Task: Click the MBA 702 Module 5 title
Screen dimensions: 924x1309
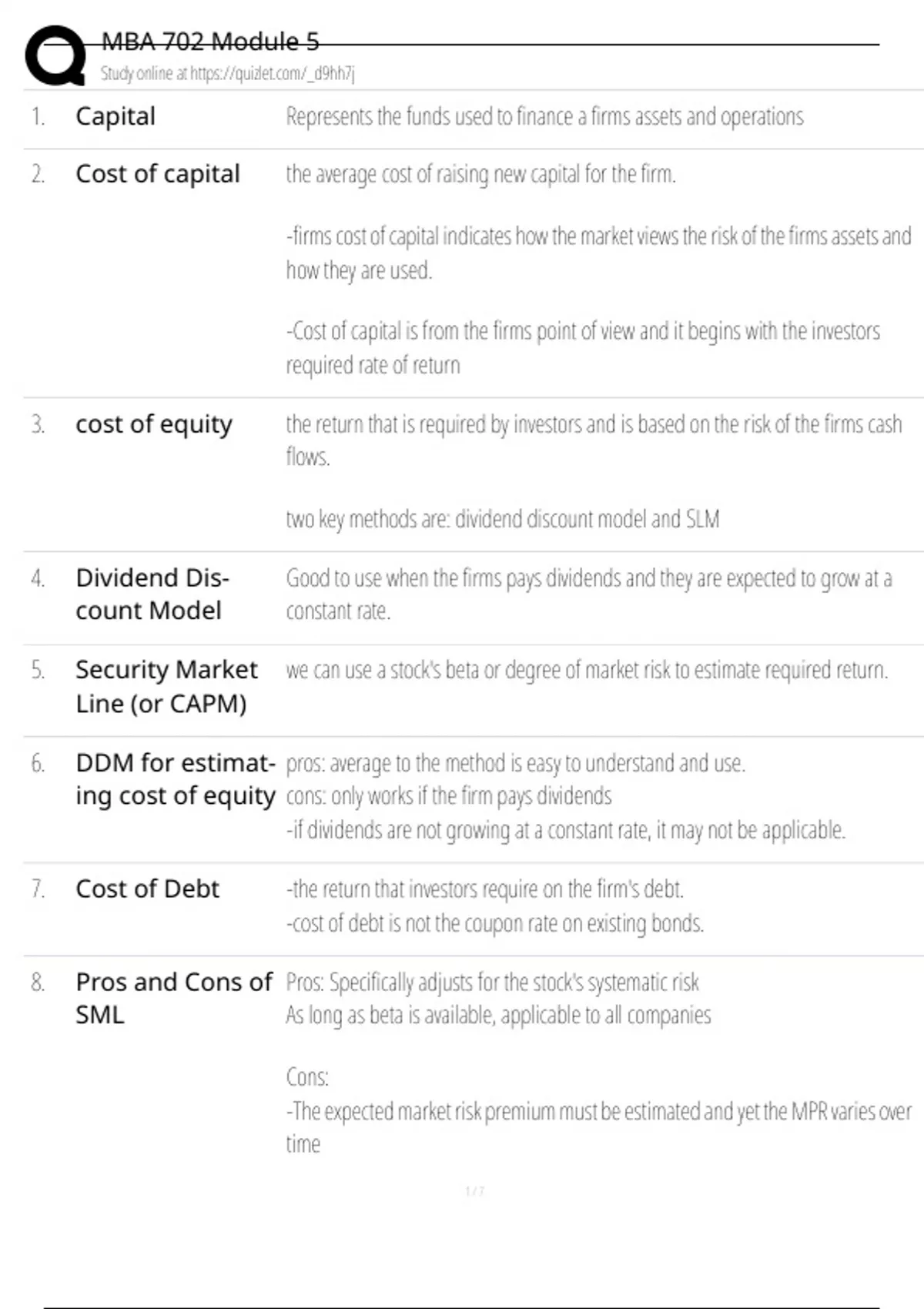Action: click(x=210, y=42)
